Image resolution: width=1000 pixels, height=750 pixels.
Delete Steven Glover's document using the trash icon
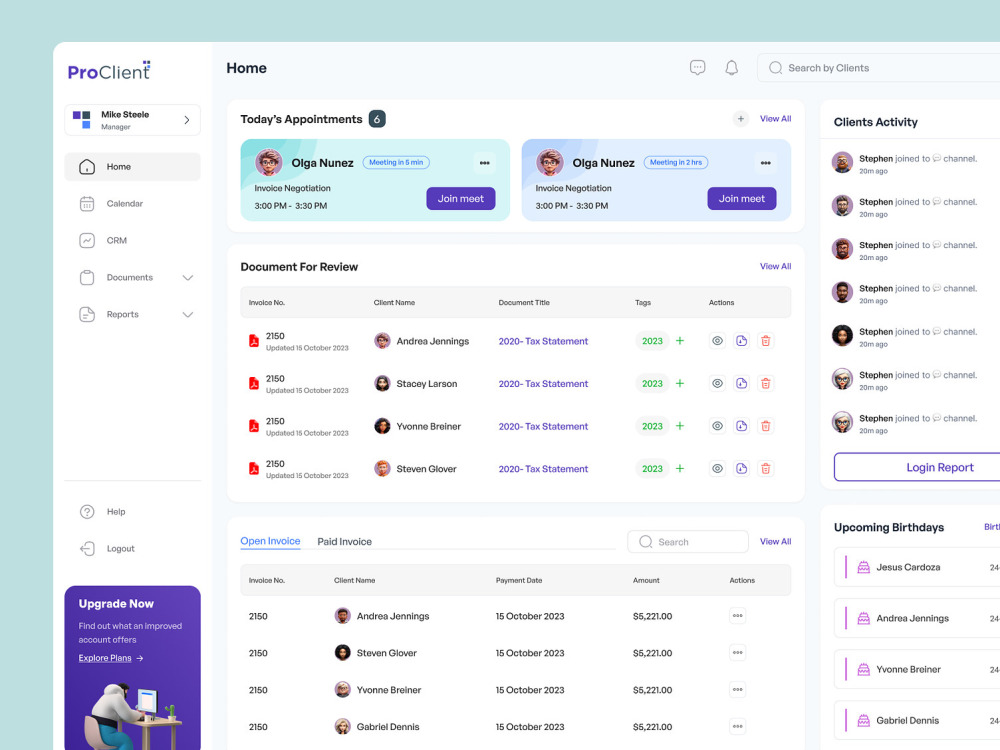(766, 468)
